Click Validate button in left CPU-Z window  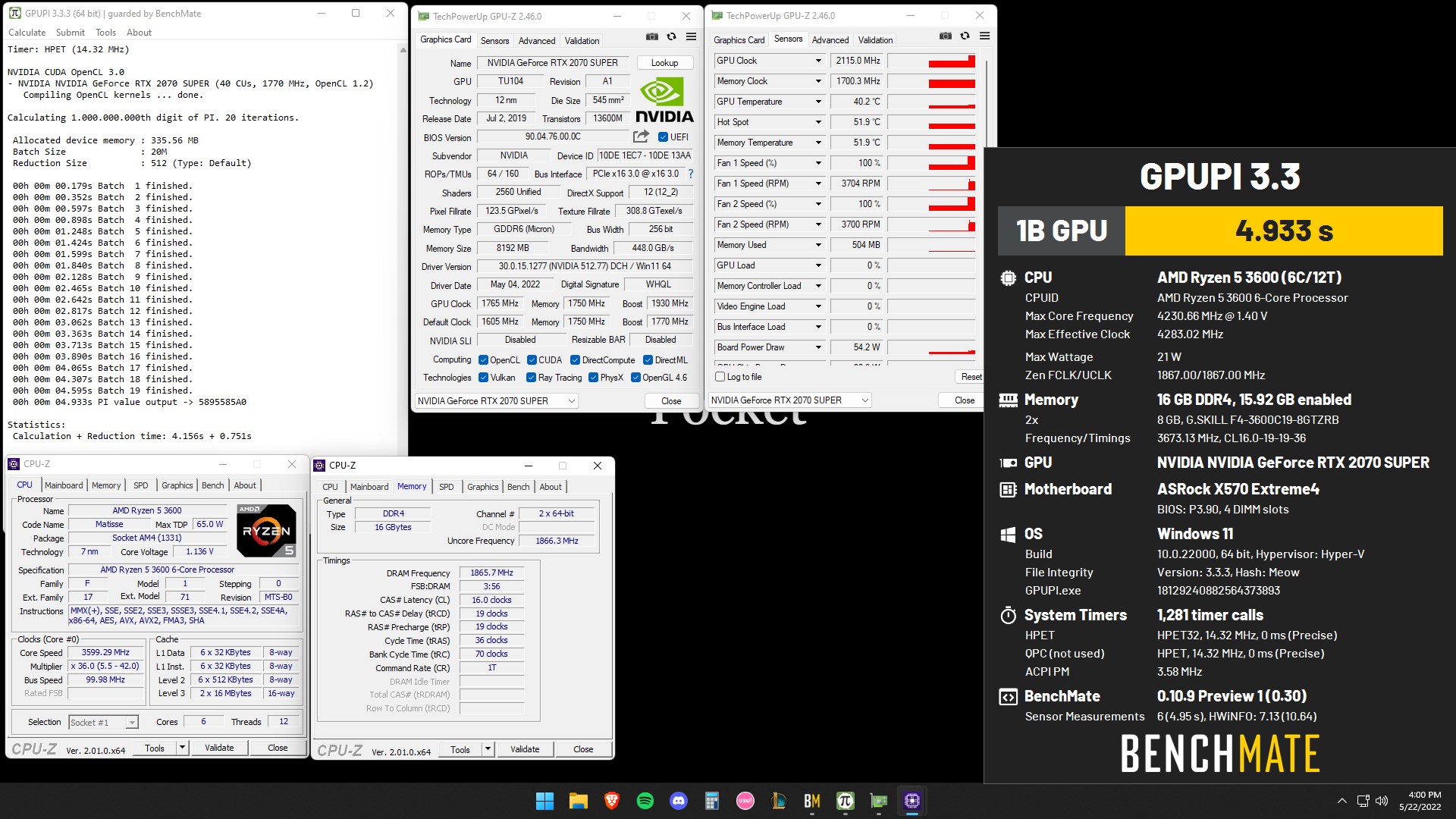coord(219,748)
